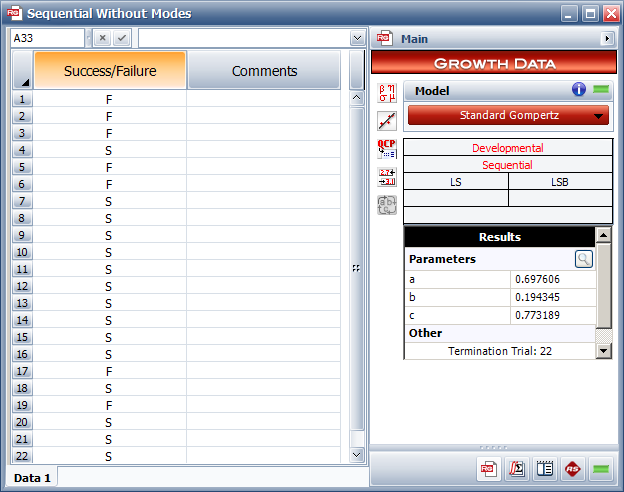Open the notebook panel layout icon

545,468
